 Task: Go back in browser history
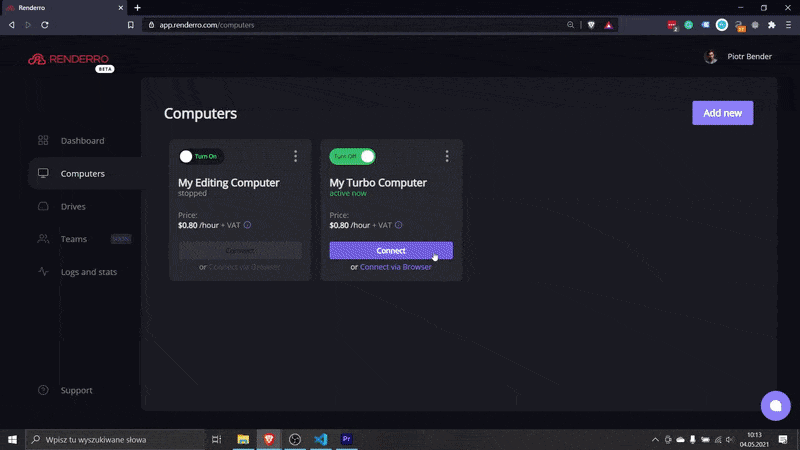tap(11, 24)
